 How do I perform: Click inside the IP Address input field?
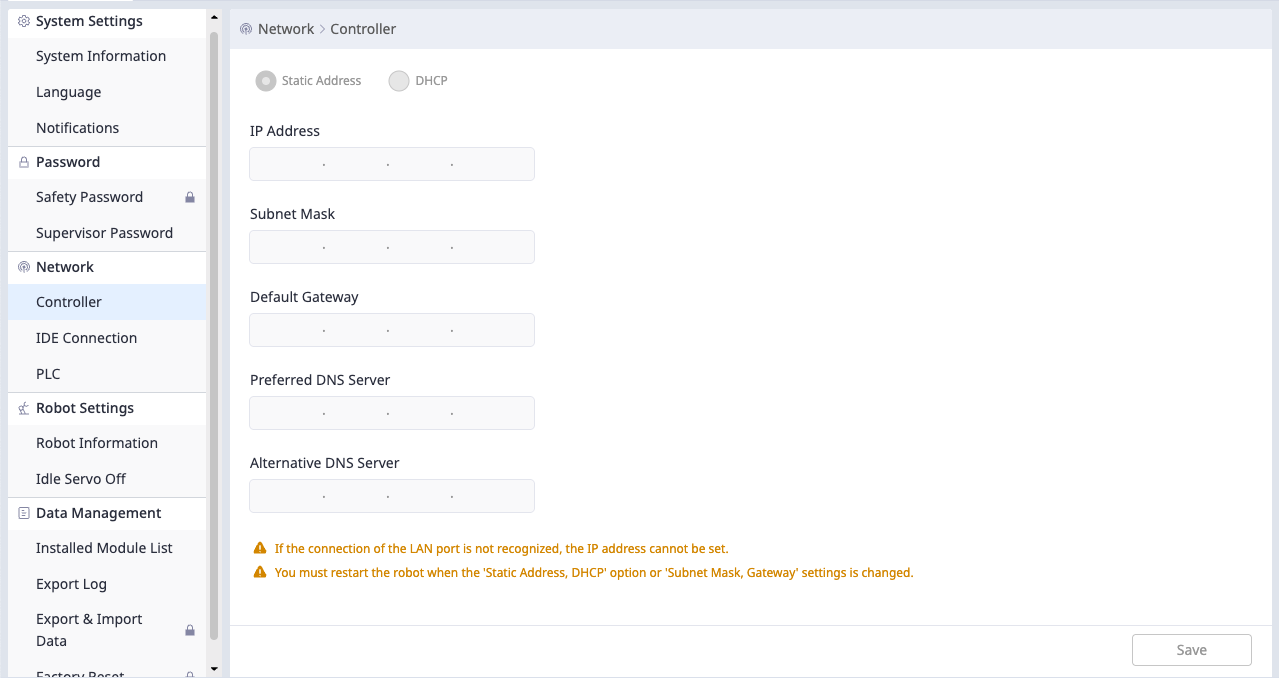pos(391,163)
